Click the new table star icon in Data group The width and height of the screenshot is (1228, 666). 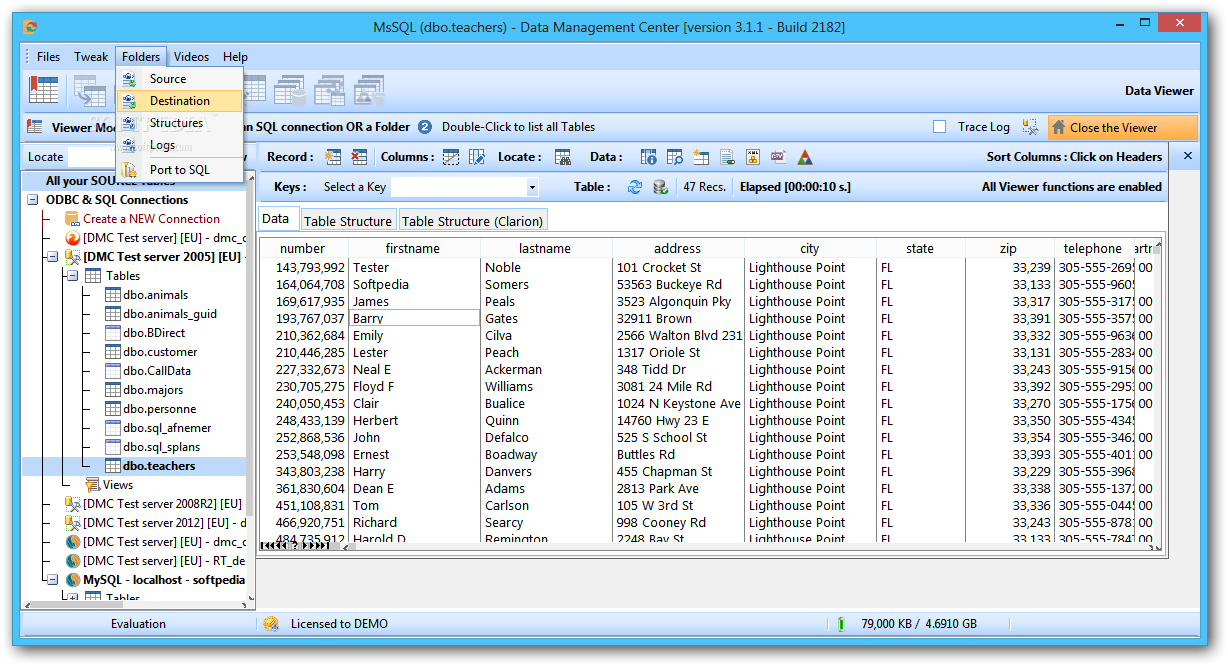pyautogui.click(x=700, y=157)
